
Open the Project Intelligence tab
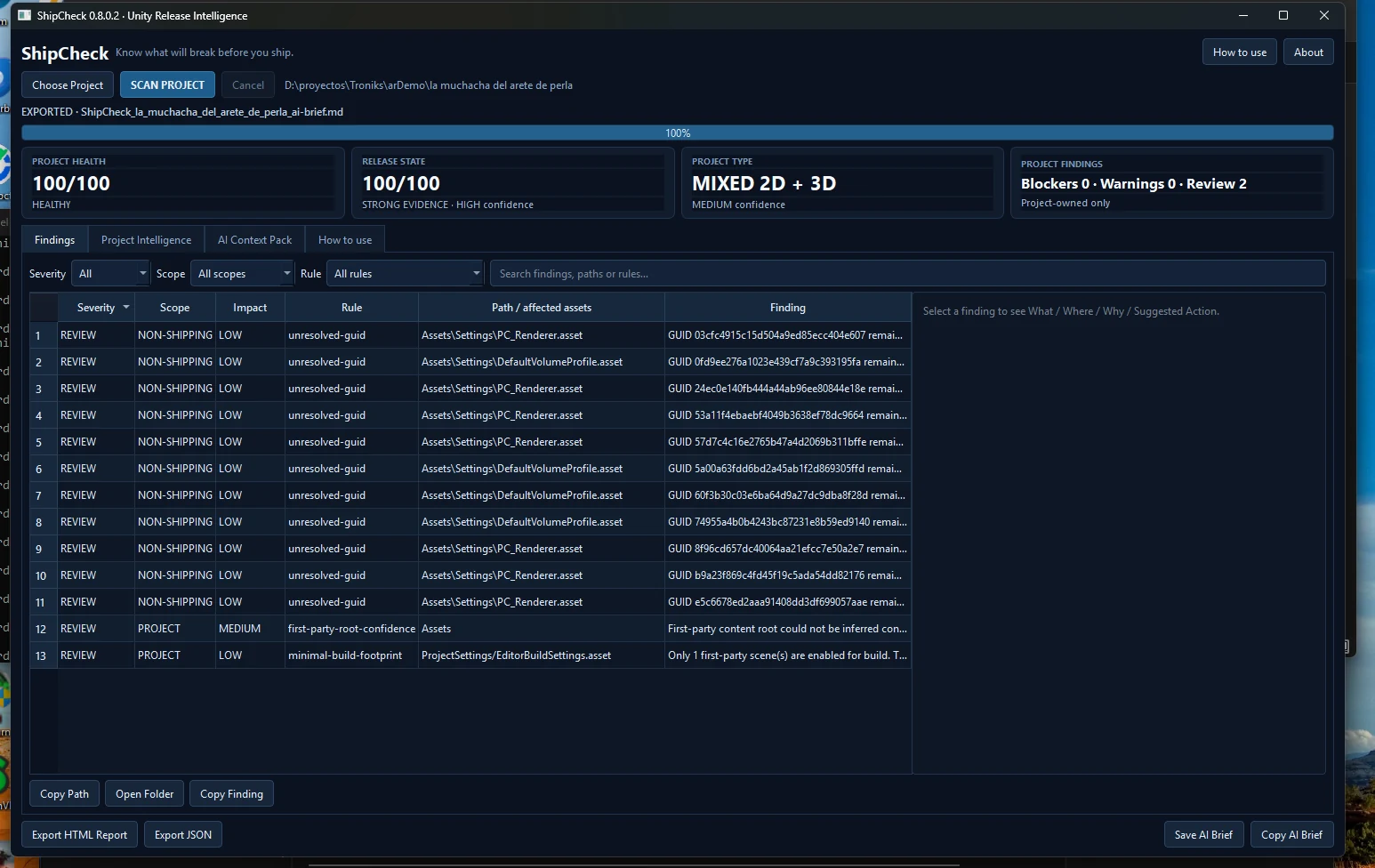tap(147, 240)
